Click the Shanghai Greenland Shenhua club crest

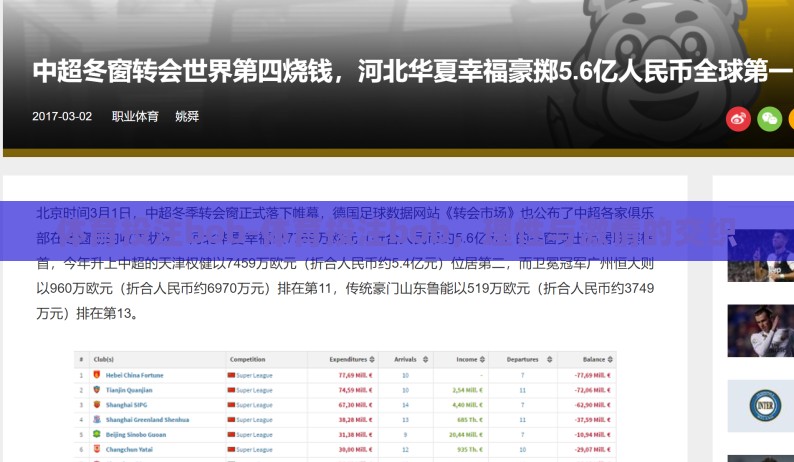(97, 419)
